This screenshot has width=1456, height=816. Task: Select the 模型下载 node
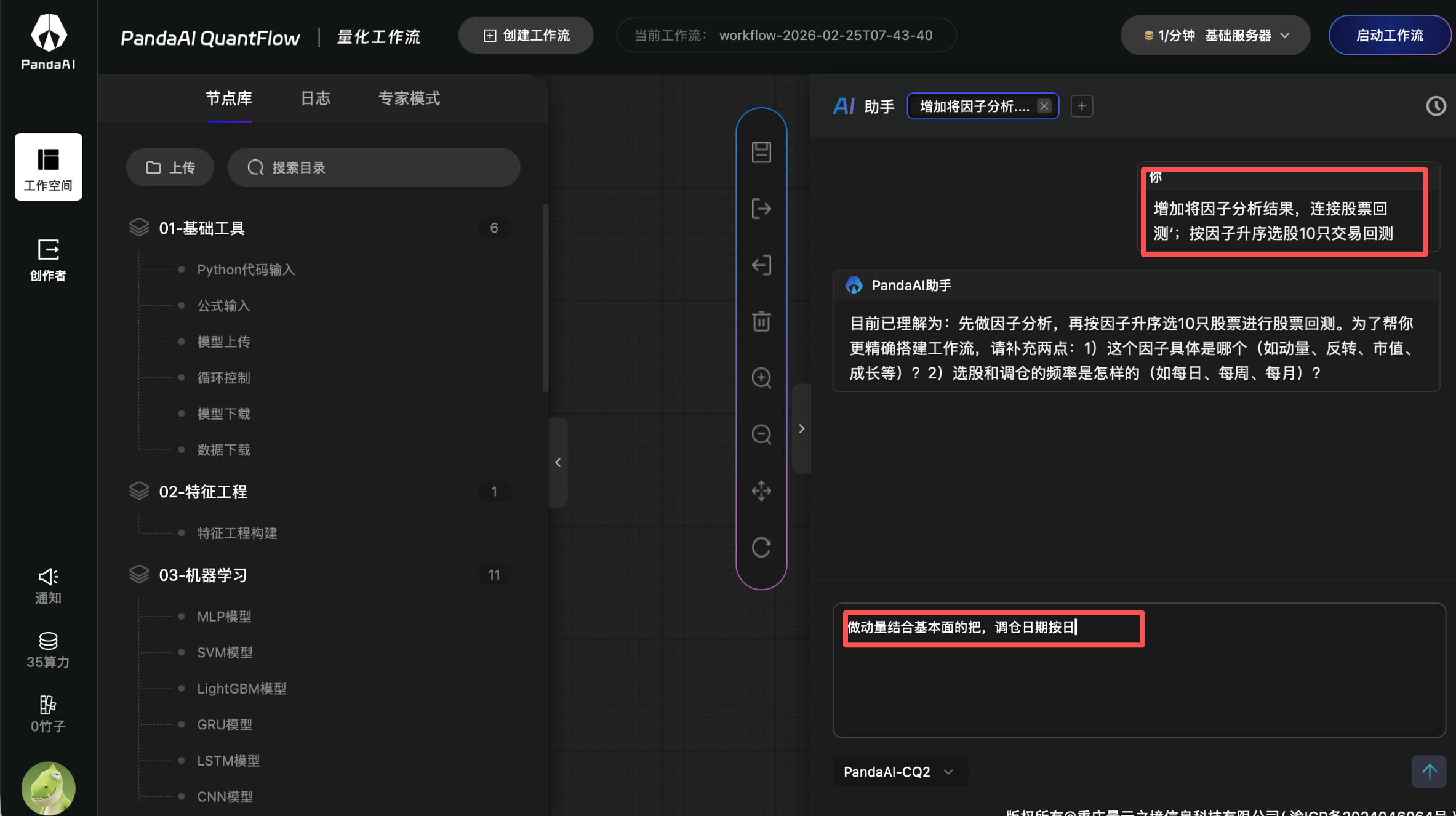[223, 414]
